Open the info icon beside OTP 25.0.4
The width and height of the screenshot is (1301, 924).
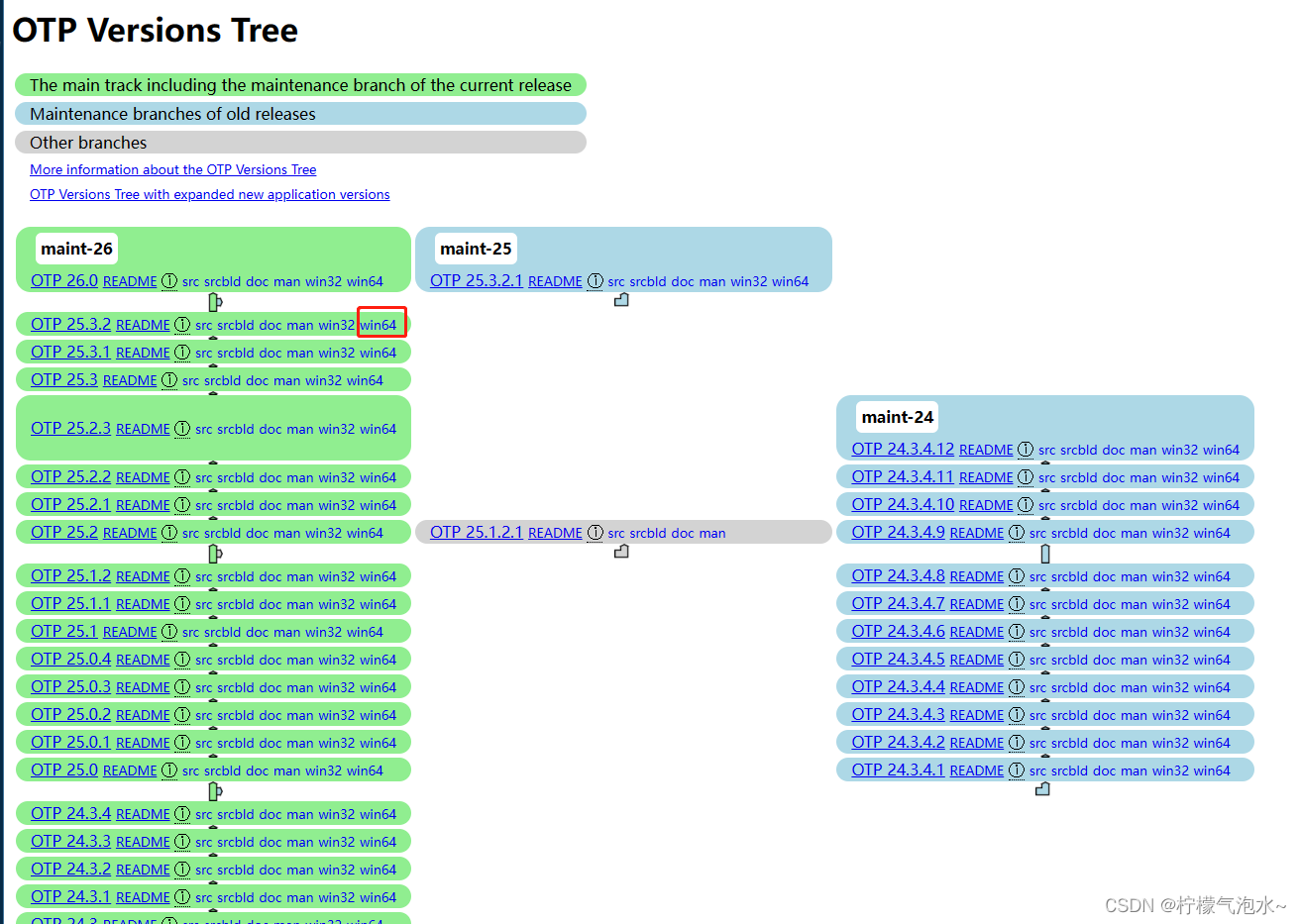pyautogui.click(x=182, y=660)
